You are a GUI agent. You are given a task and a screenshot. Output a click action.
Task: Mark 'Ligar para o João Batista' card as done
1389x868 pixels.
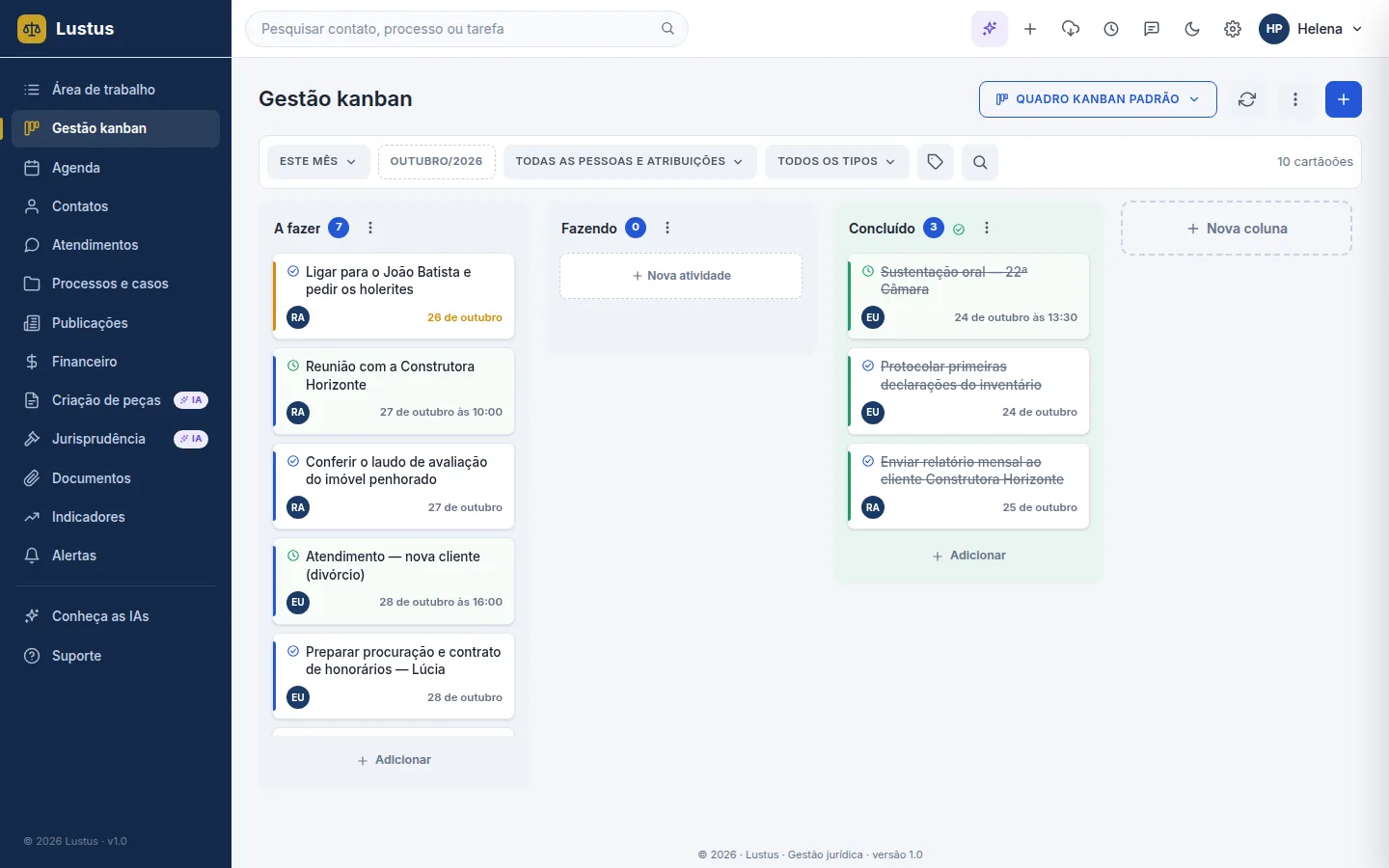click(x=293, y=272)
